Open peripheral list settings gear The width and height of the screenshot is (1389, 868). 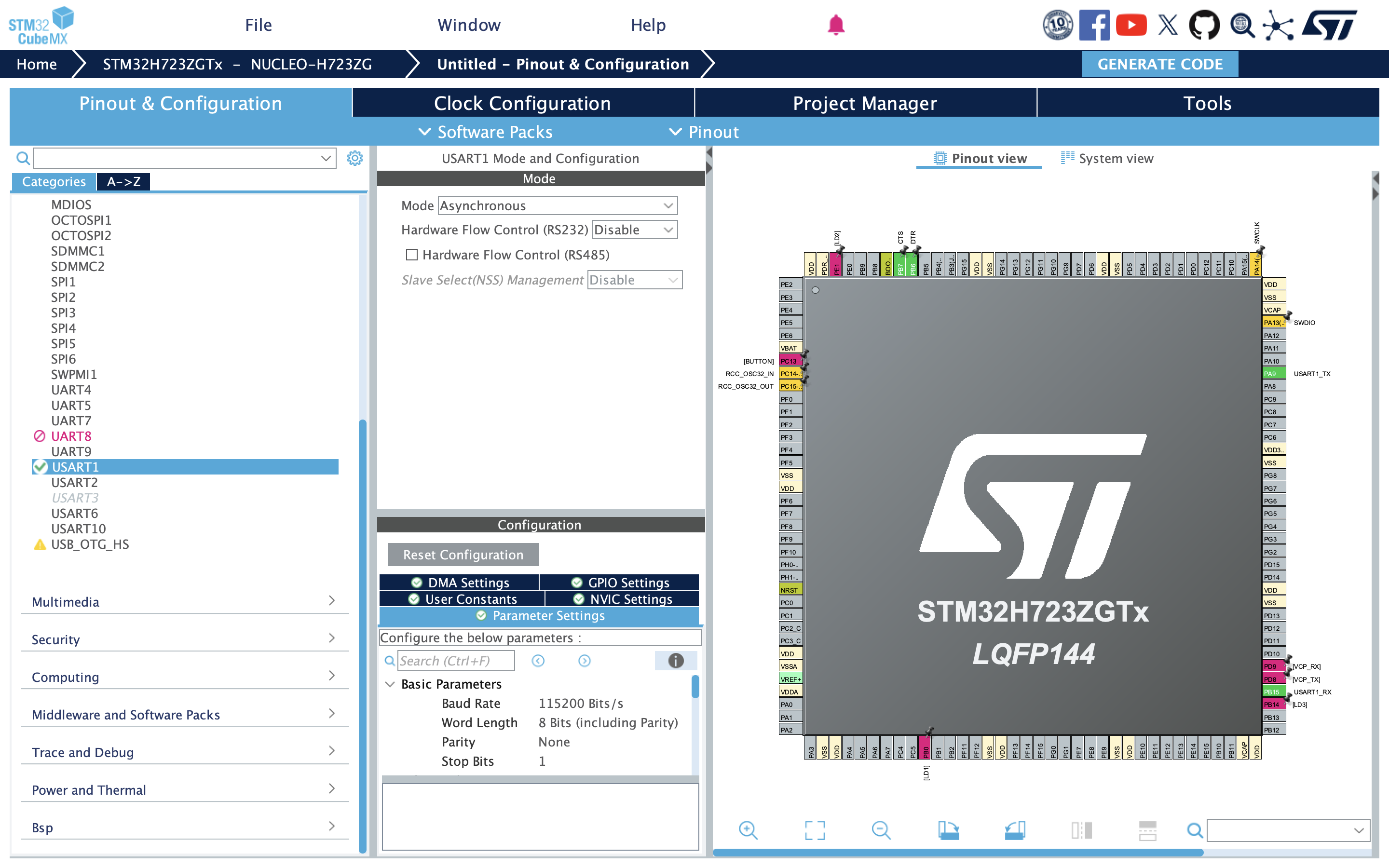click(x=354, y=159)
